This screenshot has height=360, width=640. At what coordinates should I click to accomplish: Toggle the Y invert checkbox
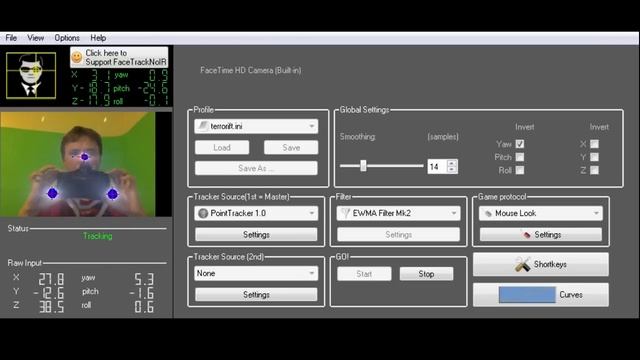(x=595, y=157)
